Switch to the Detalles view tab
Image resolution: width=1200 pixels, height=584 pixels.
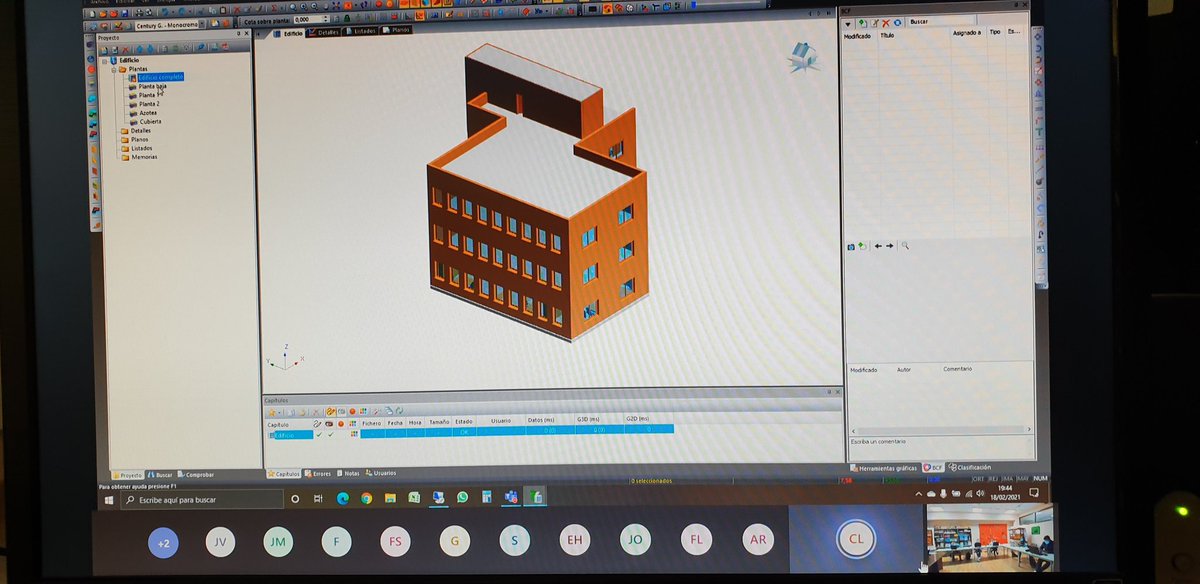[x=323, y=32]
